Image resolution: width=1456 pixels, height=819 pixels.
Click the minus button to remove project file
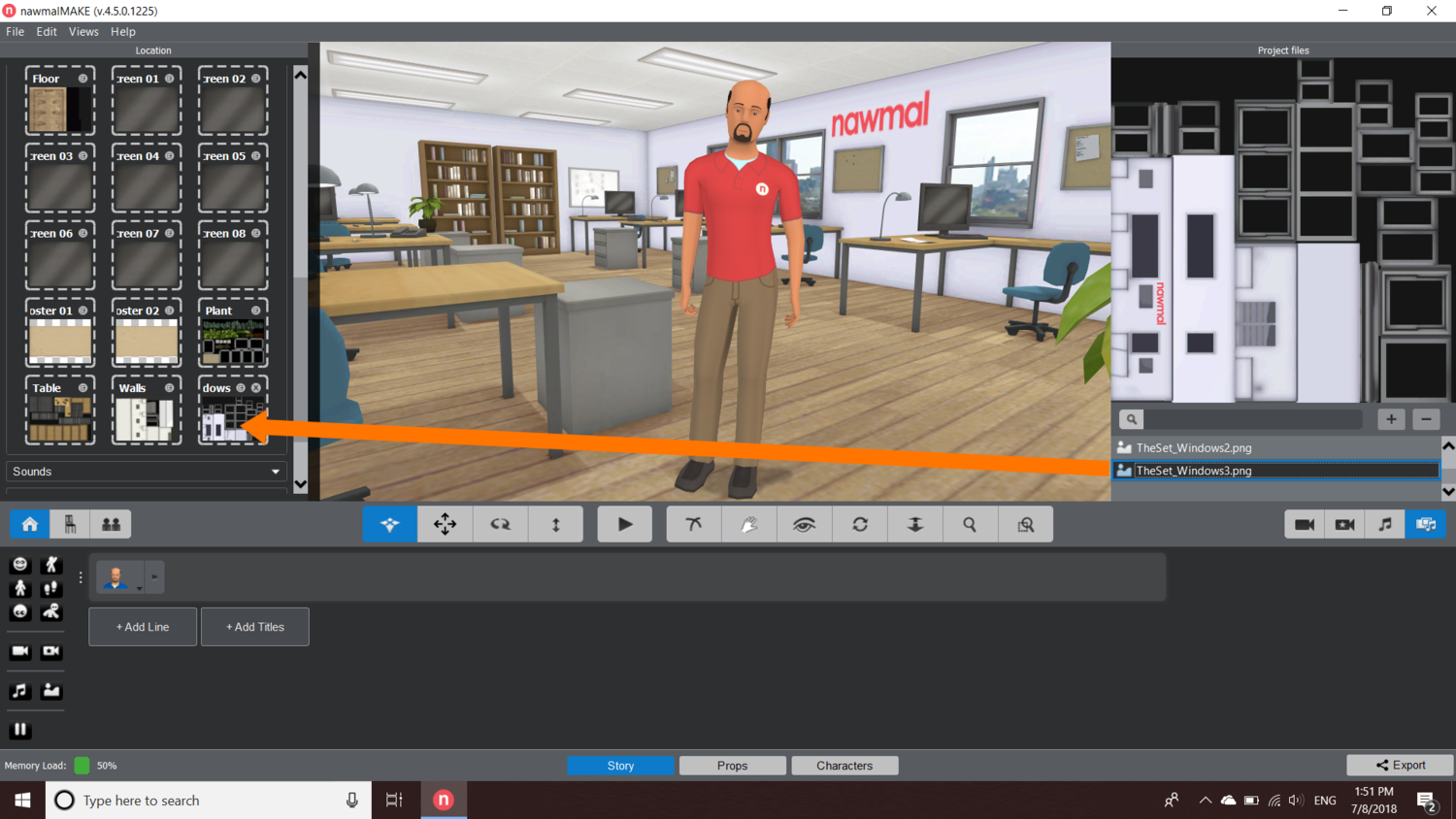(x=1426, y=419)
